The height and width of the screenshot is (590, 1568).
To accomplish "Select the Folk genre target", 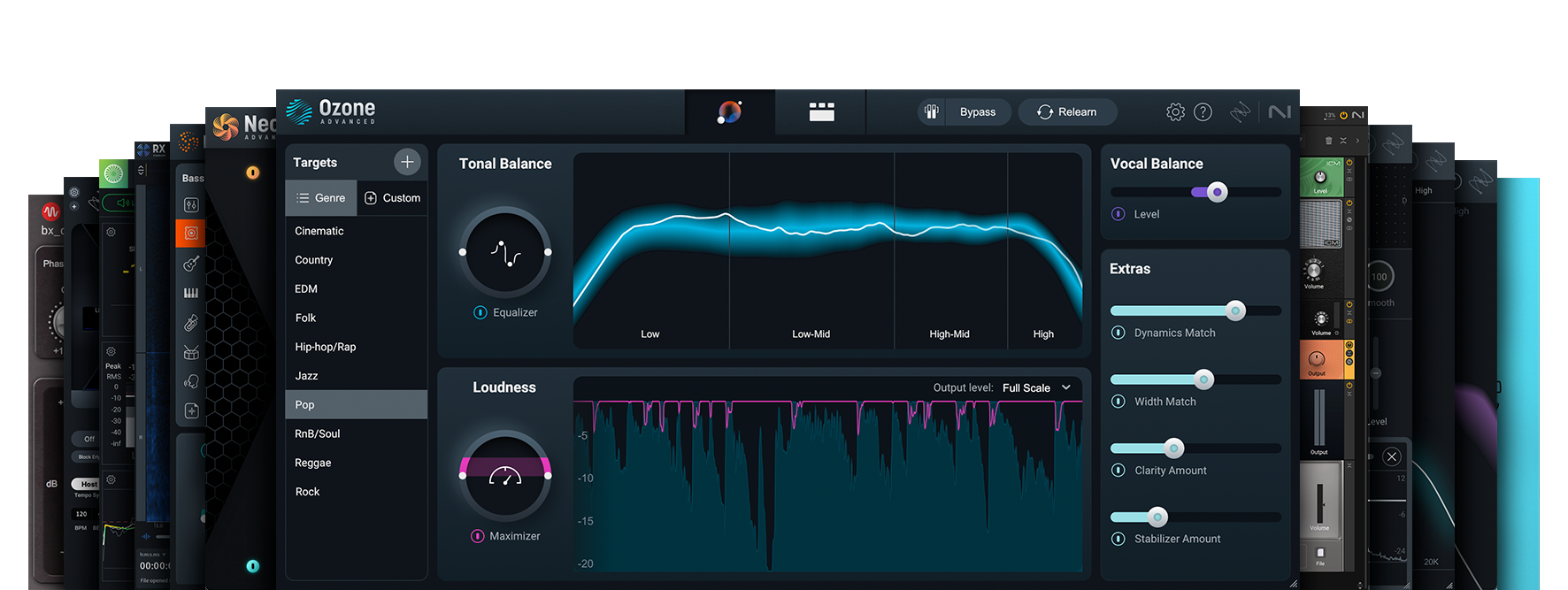I will (x=357, y=318).
